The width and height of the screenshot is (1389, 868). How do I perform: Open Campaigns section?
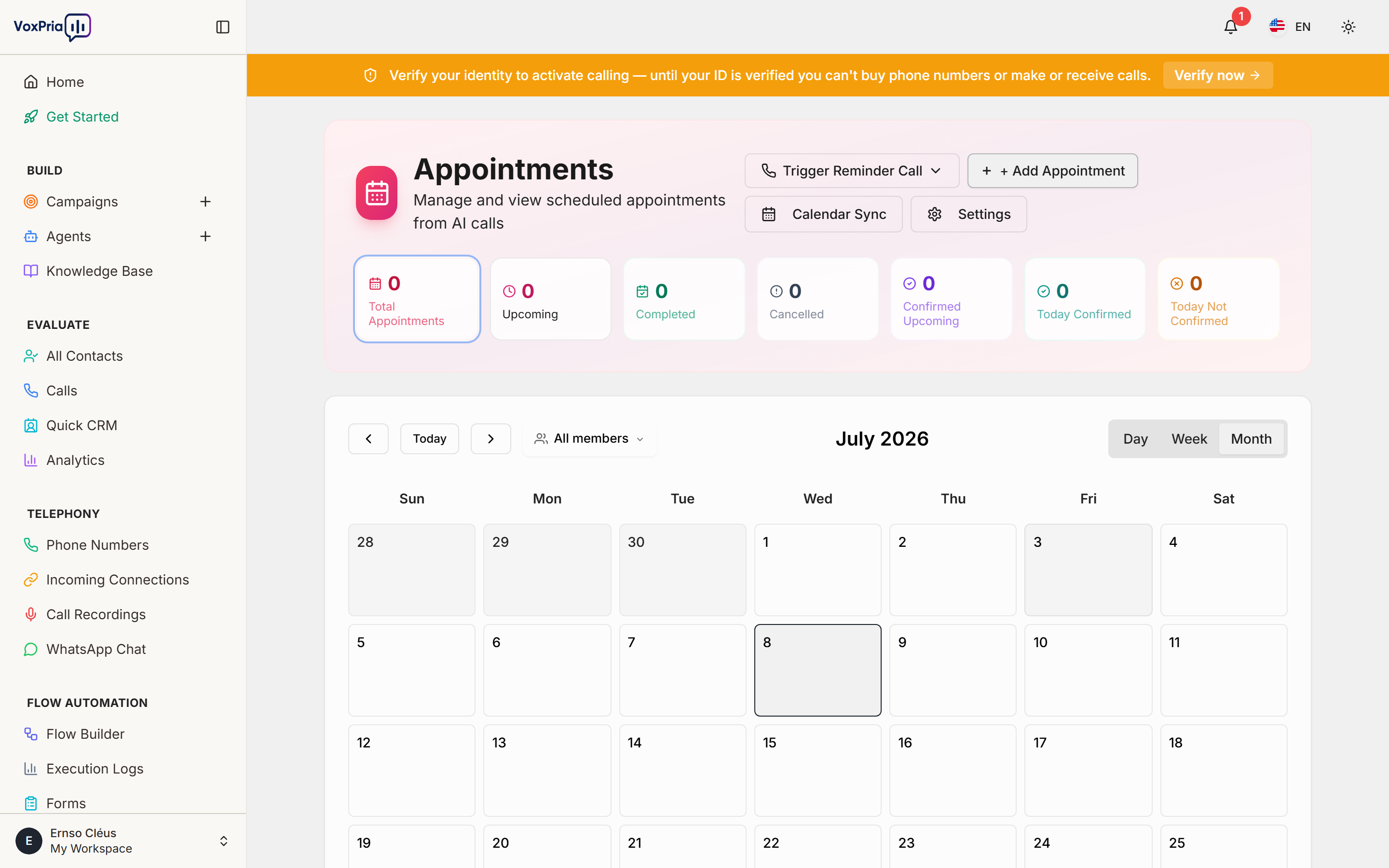point(82,202)
